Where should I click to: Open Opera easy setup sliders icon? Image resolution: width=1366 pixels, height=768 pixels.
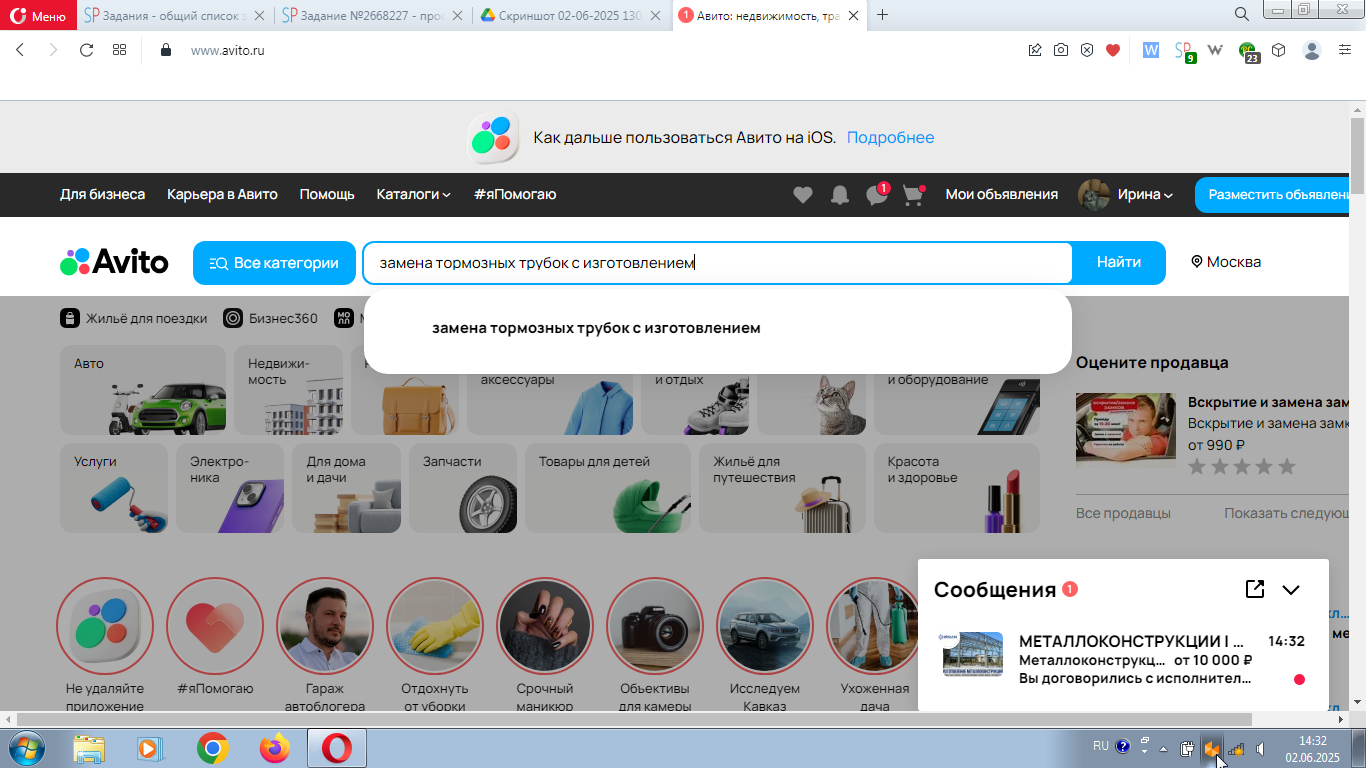(1345, 50)
